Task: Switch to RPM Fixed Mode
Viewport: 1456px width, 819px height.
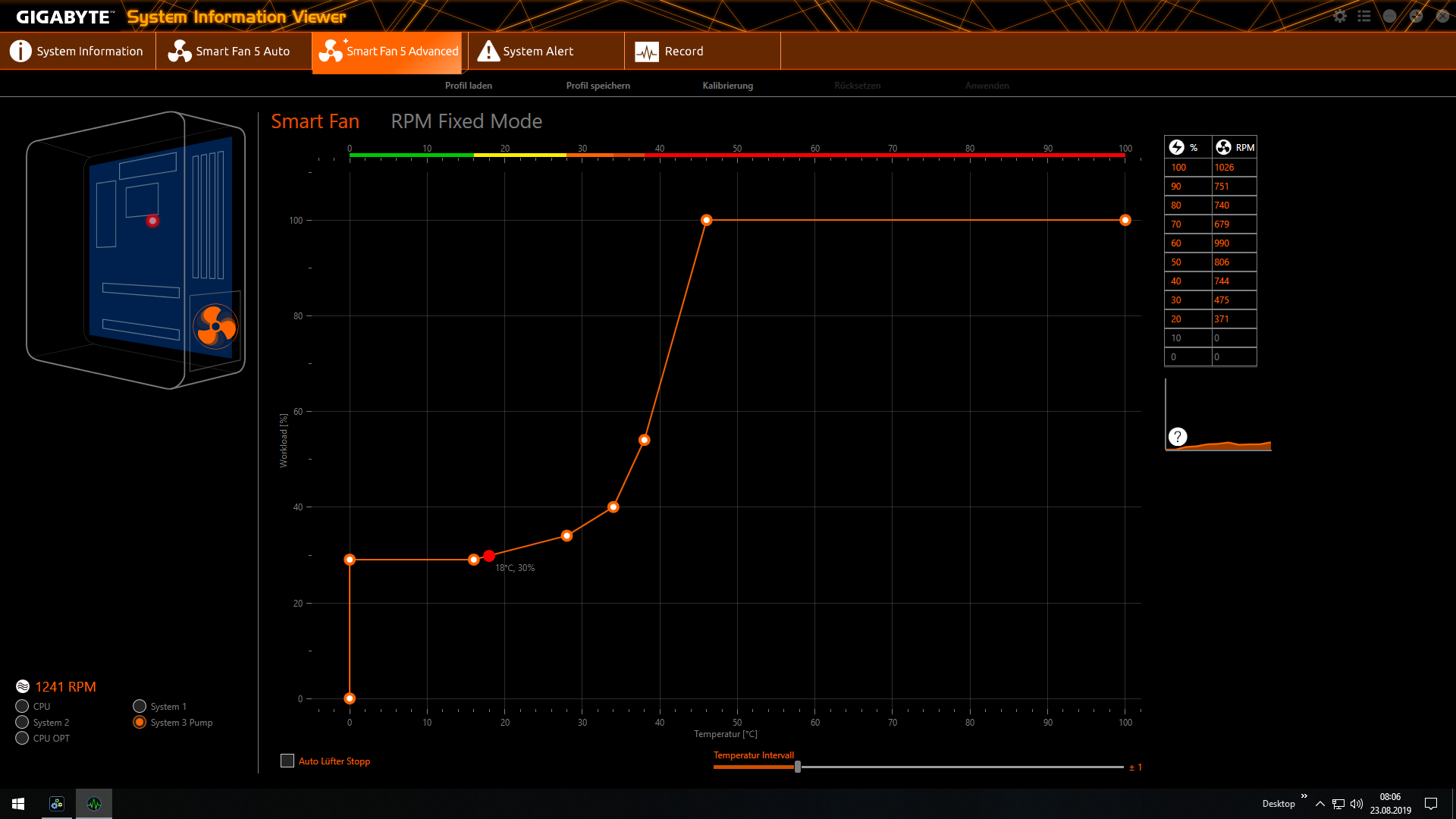Action: (466, 121)
